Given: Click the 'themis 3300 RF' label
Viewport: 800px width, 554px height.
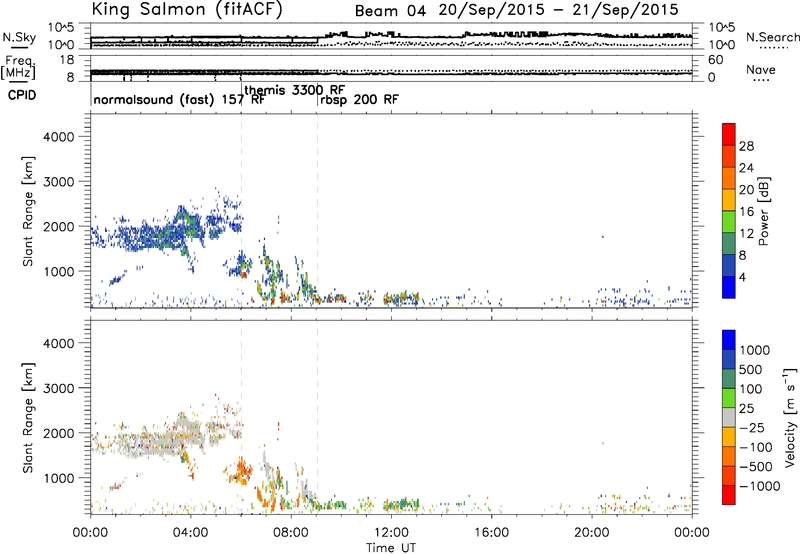Looking at the screenshot, I should [294, 90].
